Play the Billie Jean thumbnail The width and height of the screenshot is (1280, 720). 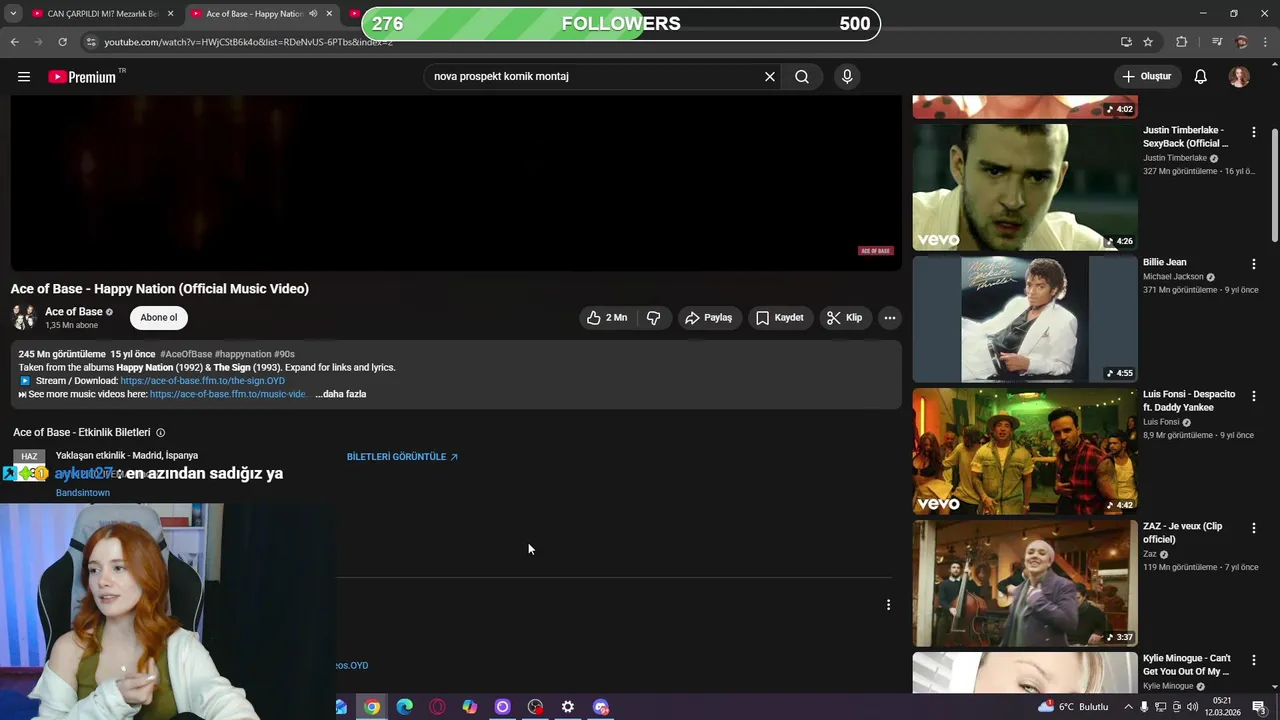[x=1025, y=319]
